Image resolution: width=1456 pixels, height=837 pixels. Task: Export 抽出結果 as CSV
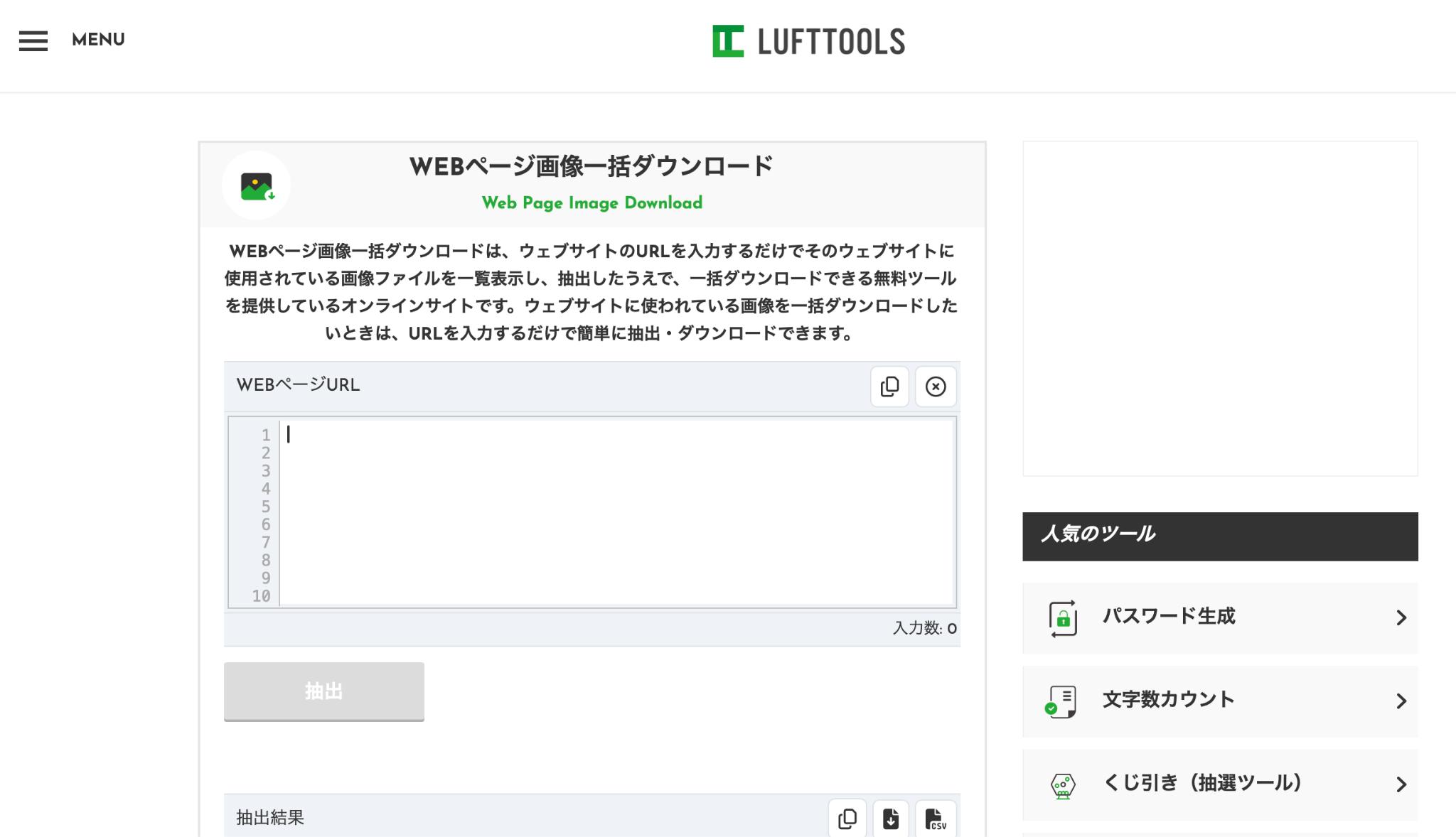(x=936, y=819)
